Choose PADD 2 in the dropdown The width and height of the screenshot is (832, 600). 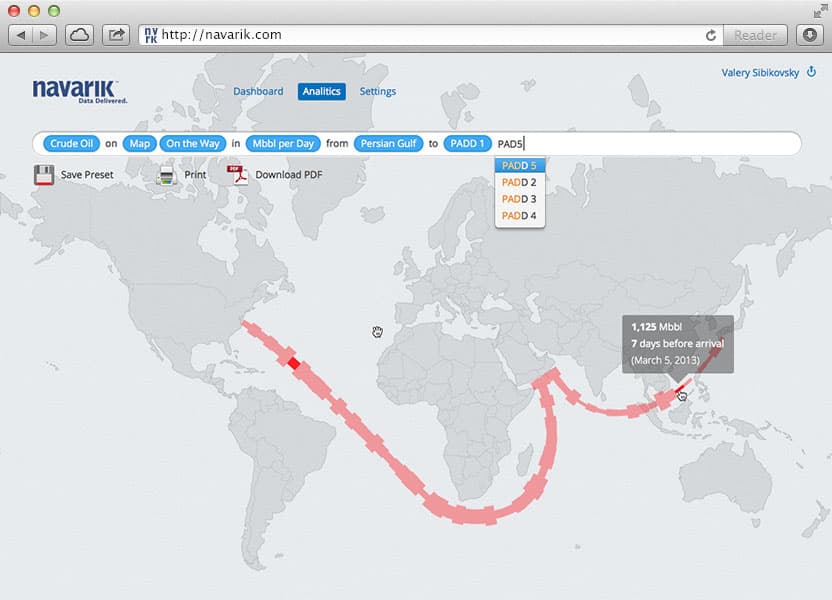tap(519, 182)
